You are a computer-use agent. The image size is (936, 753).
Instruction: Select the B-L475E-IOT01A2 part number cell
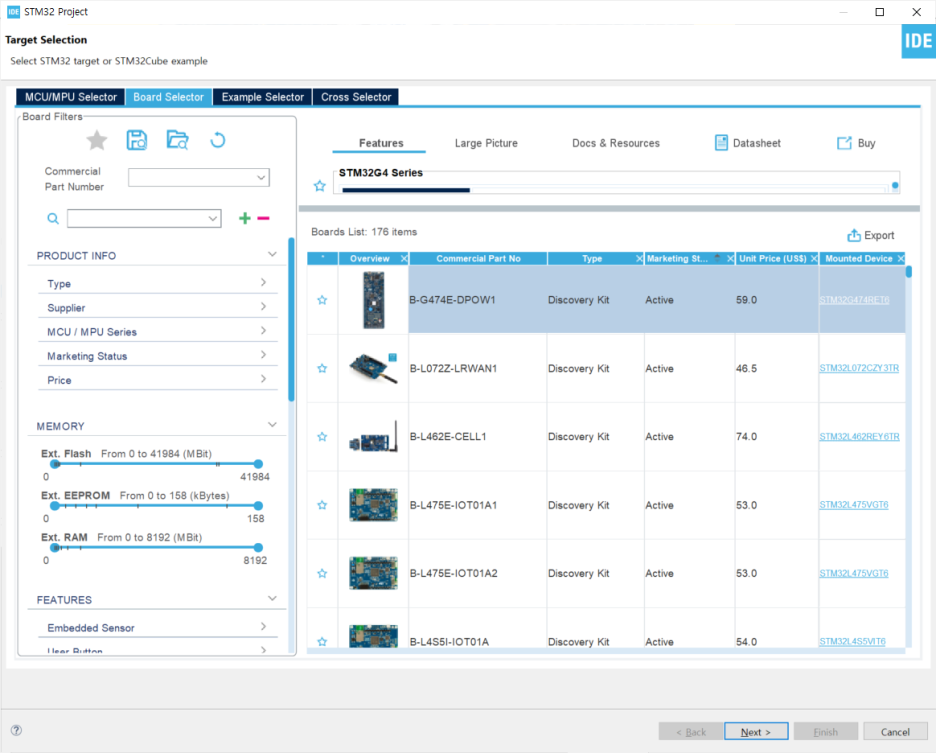click(478, 573)
